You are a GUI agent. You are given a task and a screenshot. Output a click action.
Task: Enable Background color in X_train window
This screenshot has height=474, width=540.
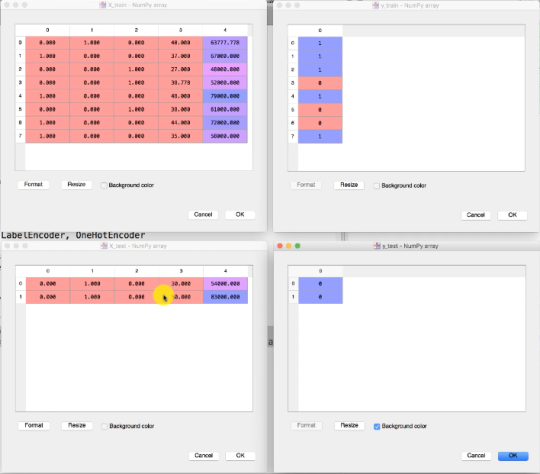(104, 185)
